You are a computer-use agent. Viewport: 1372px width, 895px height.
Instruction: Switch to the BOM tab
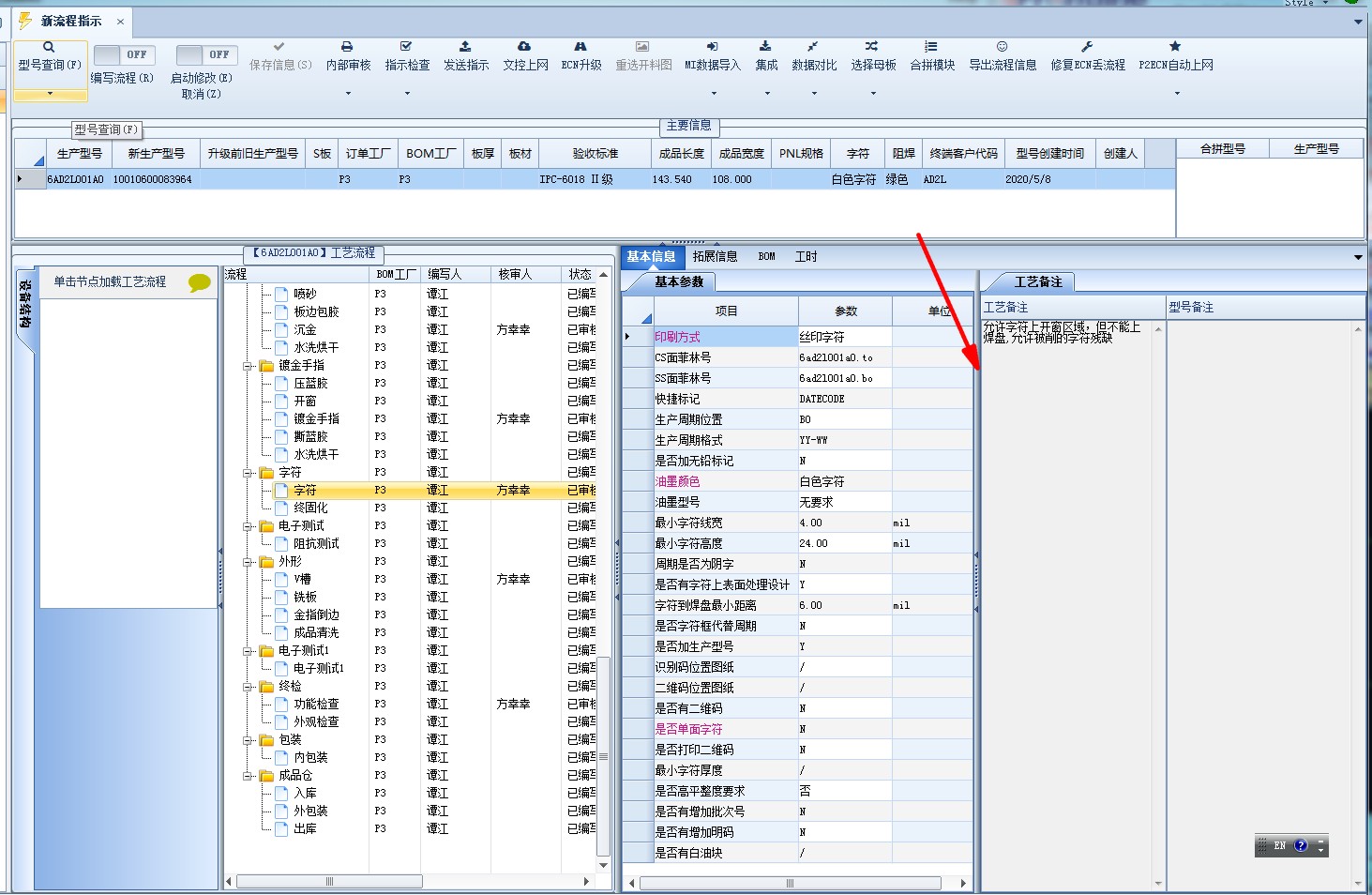point(766,256)
